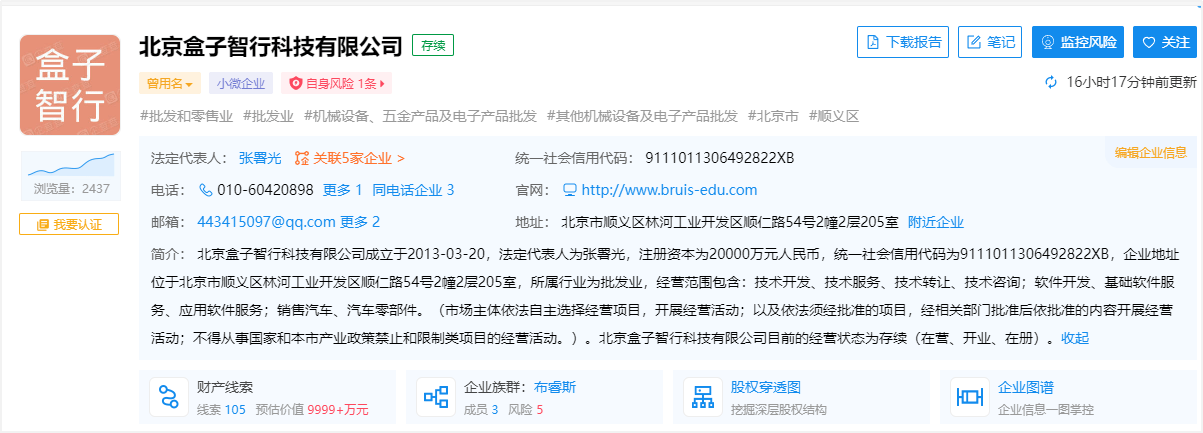Open 笔记 notes button
Viewport: 1203px width, 433px height.
click(x=990, y=42)
